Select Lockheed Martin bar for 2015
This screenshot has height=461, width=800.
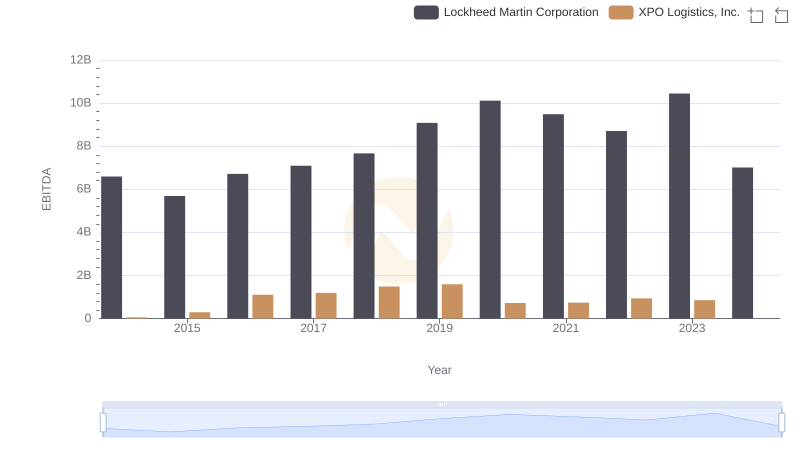tap(174, 258)
